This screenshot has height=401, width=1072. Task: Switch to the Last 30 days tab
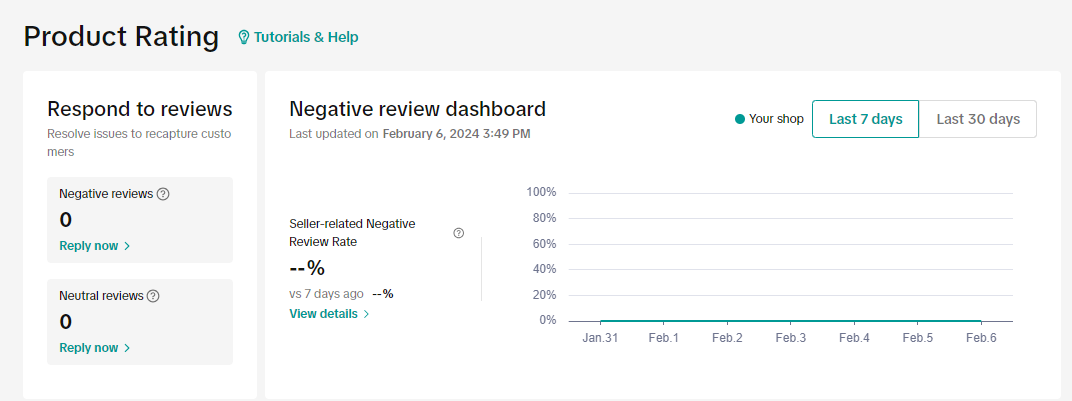click(x=977, y=119)
